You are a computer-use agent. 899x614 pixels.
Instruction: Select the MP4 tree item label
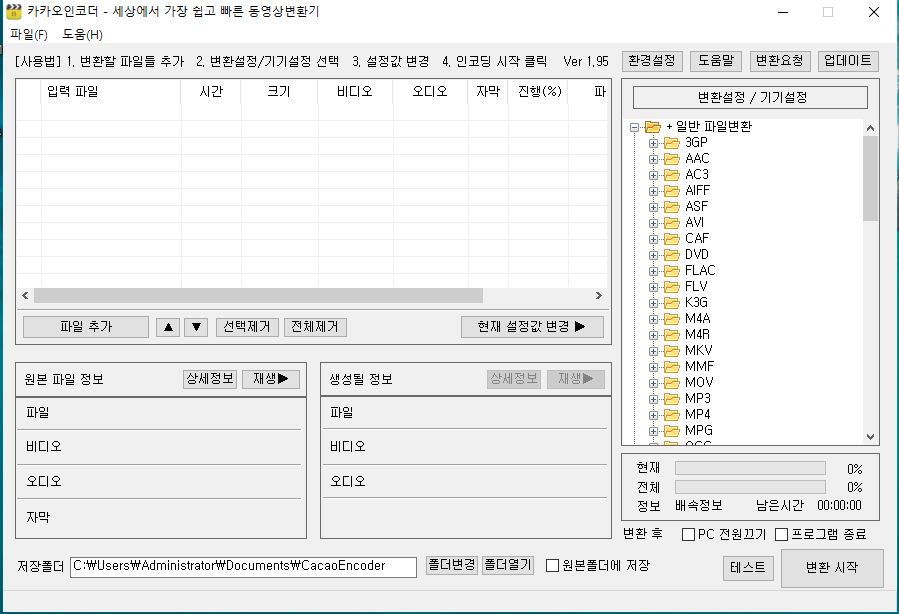(x=698, y=414)
